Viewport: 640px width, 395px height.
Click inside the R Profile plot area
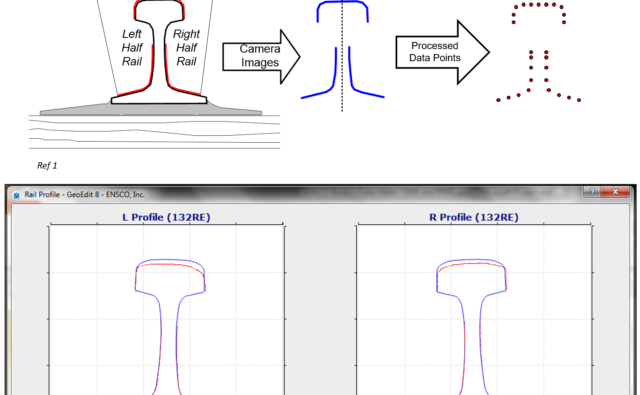[x=474, y=310]
